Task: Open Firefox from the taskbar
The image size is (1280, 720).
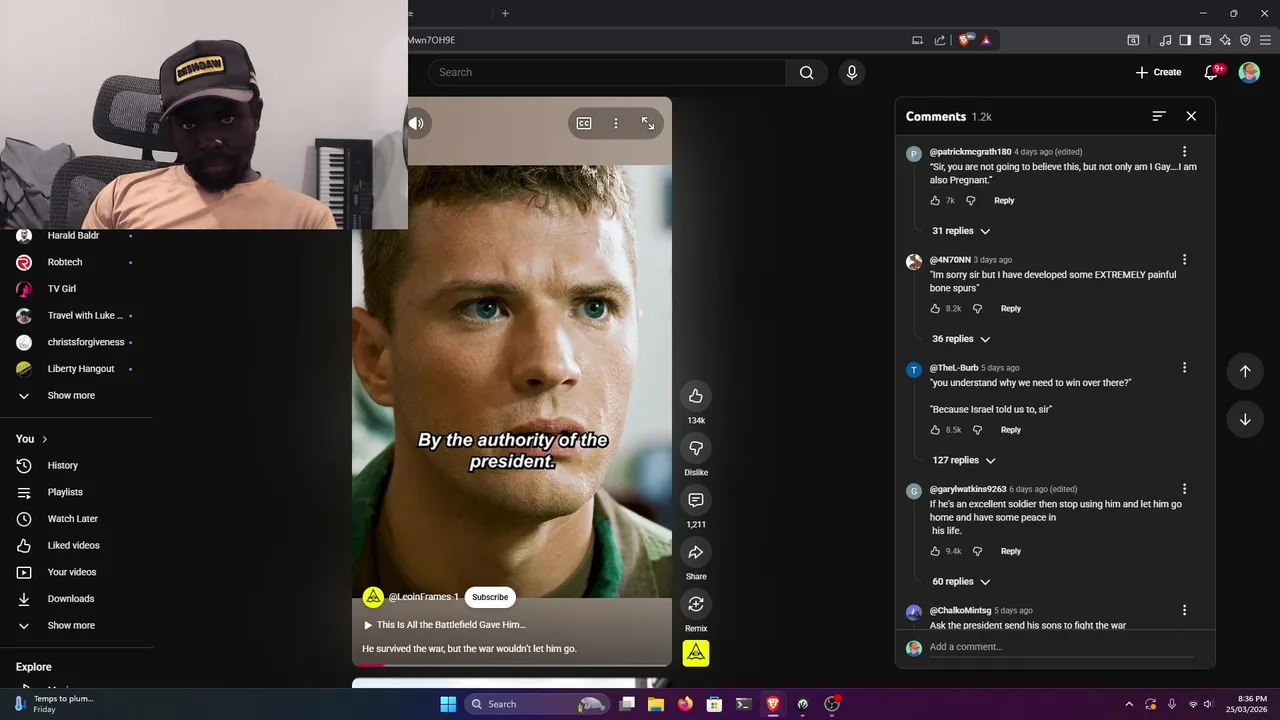Action: click(684, 704)
